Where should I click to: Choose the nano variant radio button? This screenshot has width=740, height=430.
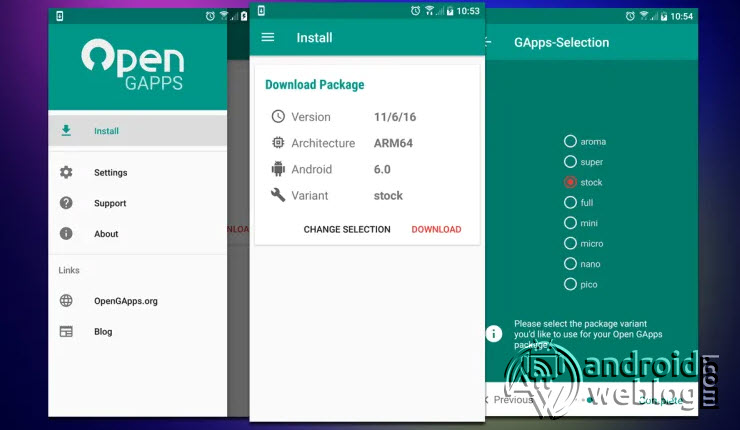click(570, 264)
